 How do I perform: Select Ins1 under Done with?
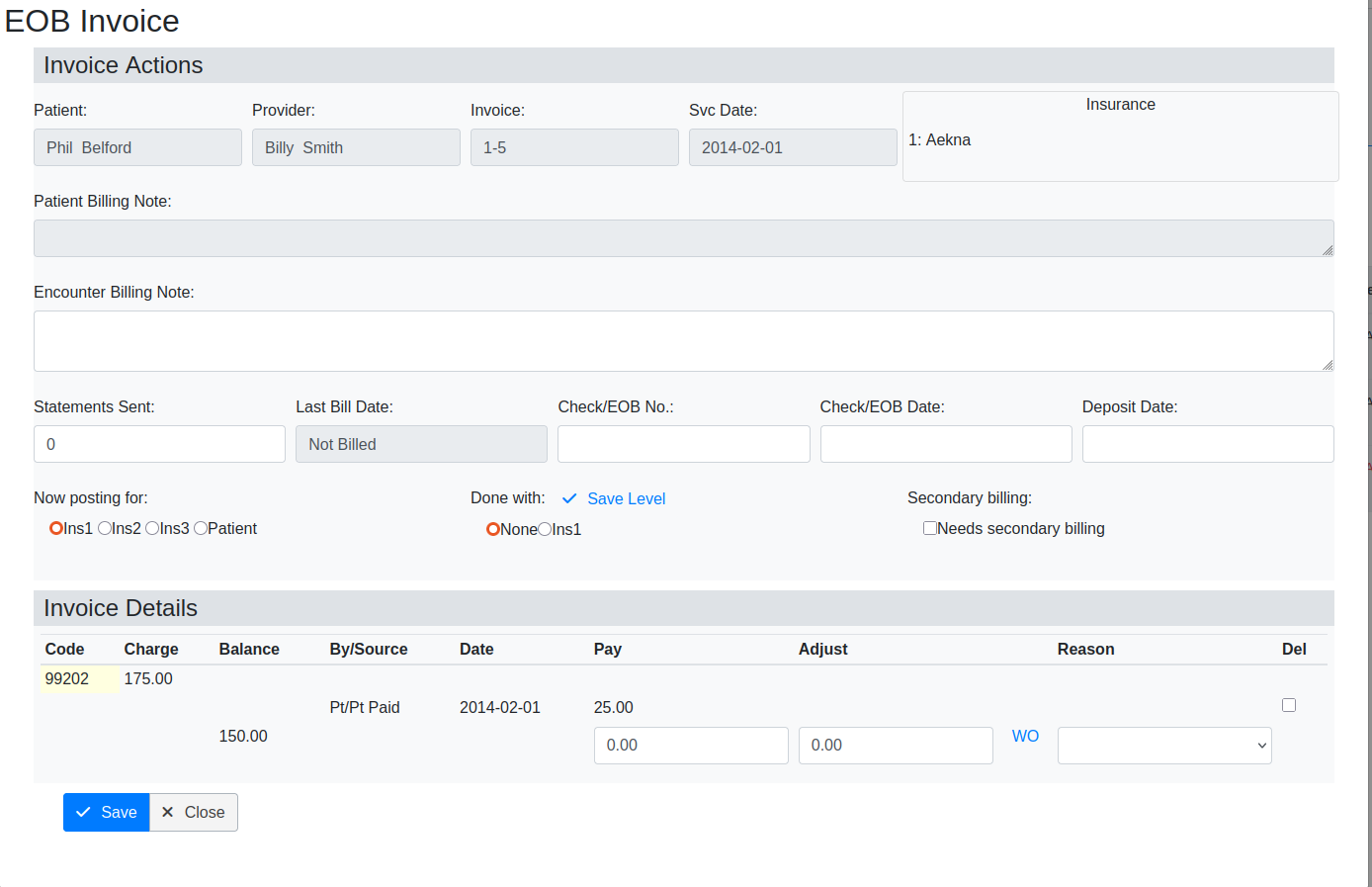click(545, 529)
